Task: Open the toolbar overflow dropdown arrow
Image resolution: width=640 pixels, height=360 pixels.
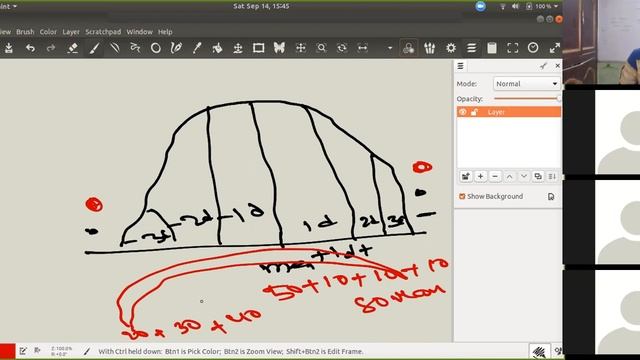Action: 390,48
